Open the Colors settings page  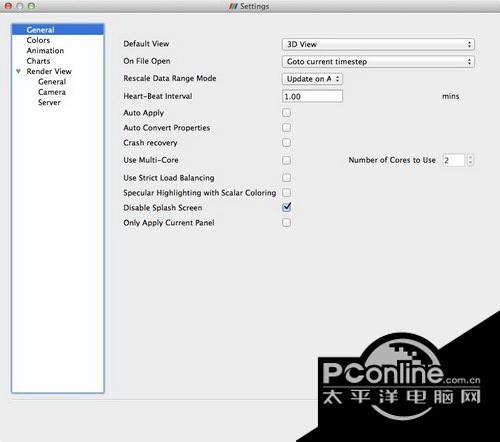click(38, 40)
